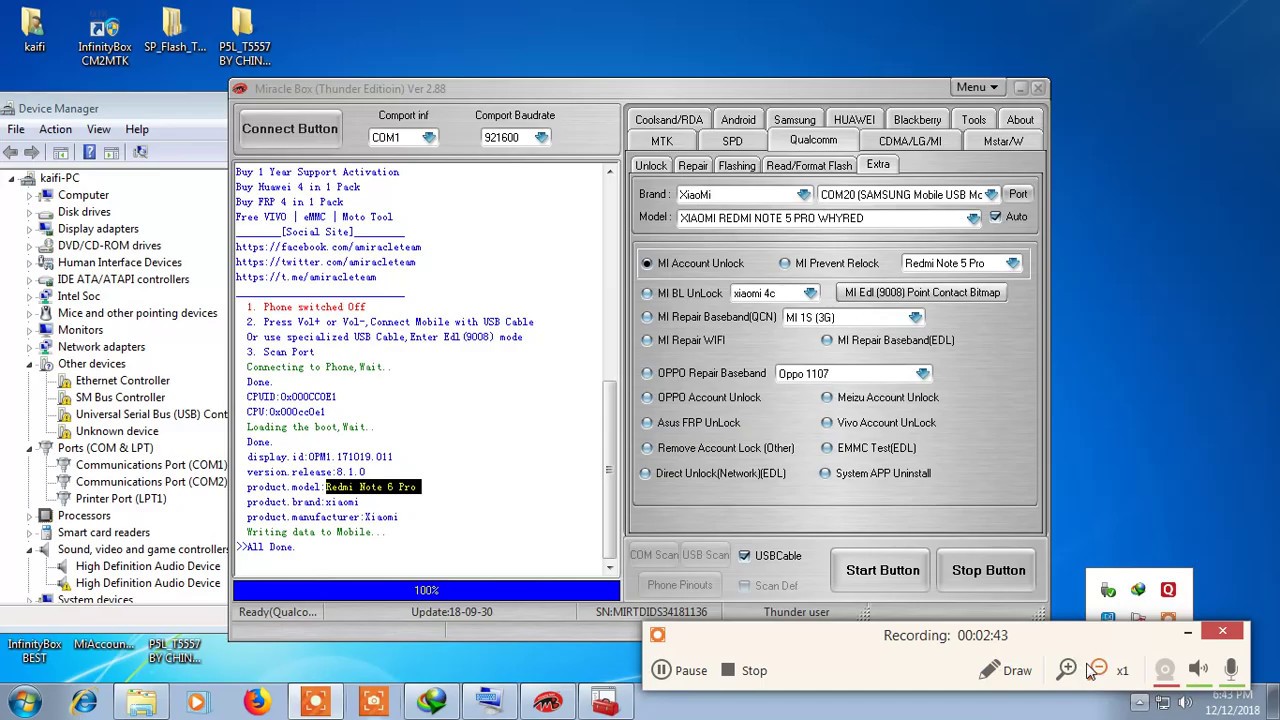Open the Redmi Note 5 Pro dropdown
1280x720 pixels.
[1013, 264]
